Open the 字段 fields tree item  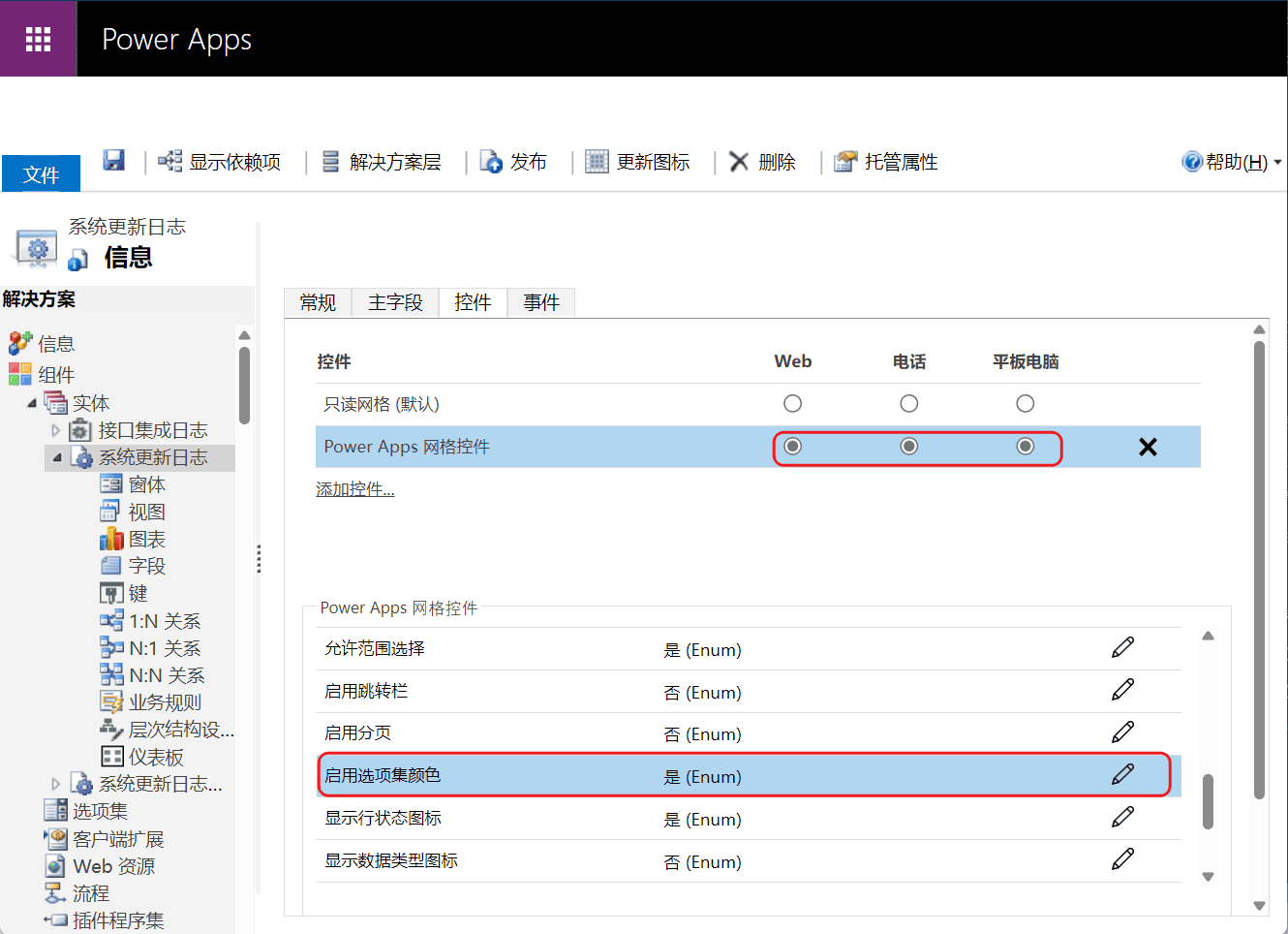click(x=147, y=566)
